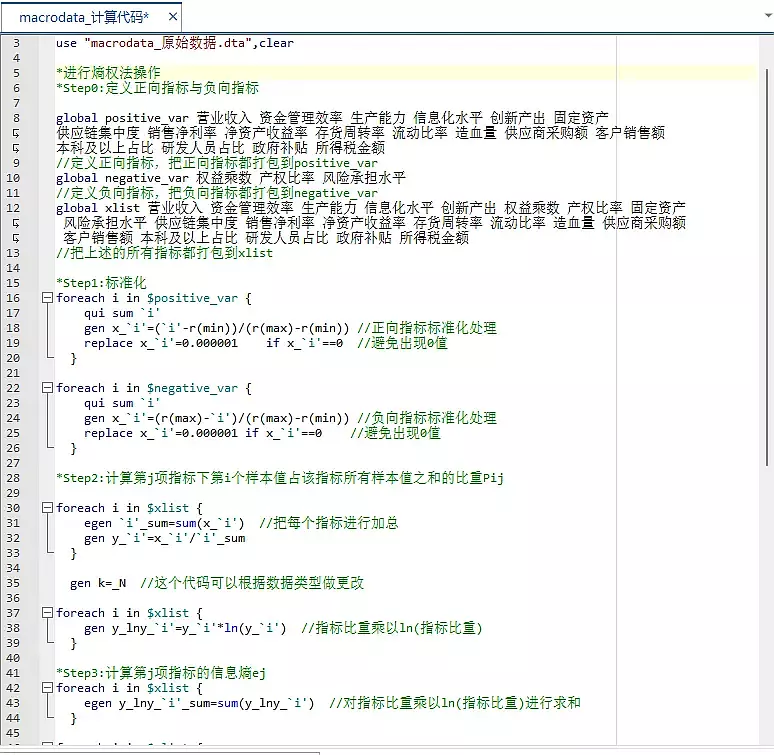Click the horizontal scrollbar thumb at bottom
The width and height of the screenshot is (774, 755).
pos(160,753)
